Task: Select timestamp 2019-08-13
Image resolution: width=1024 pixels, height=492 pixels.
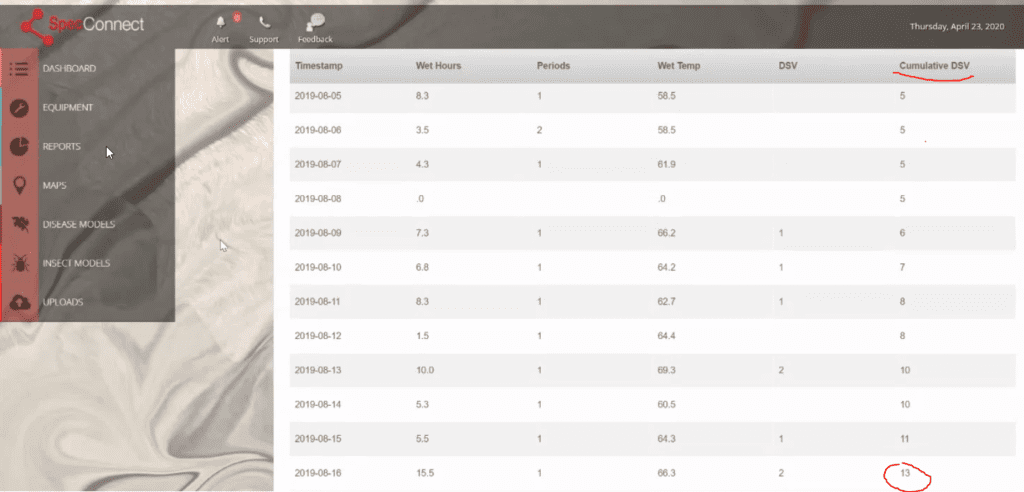Action: 318,370
